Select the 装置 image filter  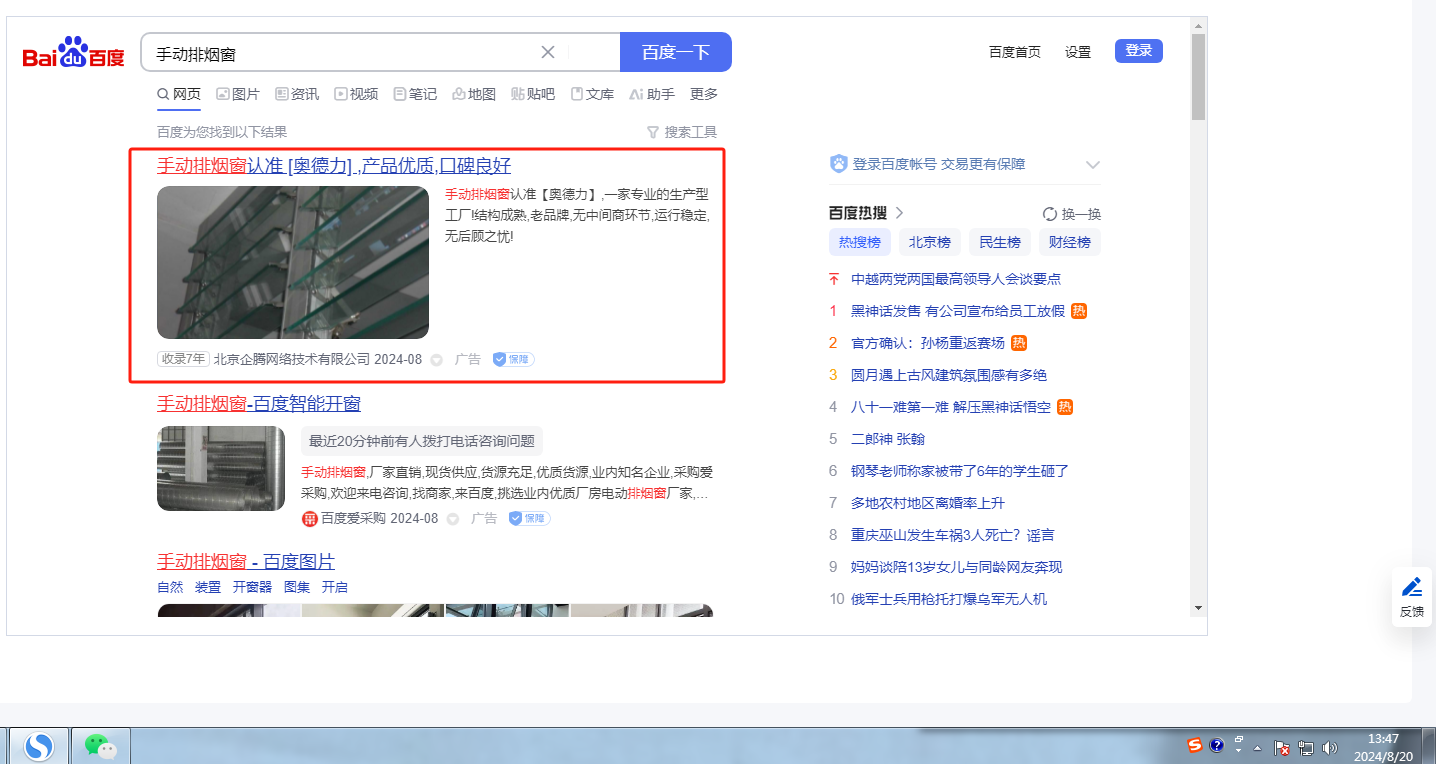(x=208, y=587)
